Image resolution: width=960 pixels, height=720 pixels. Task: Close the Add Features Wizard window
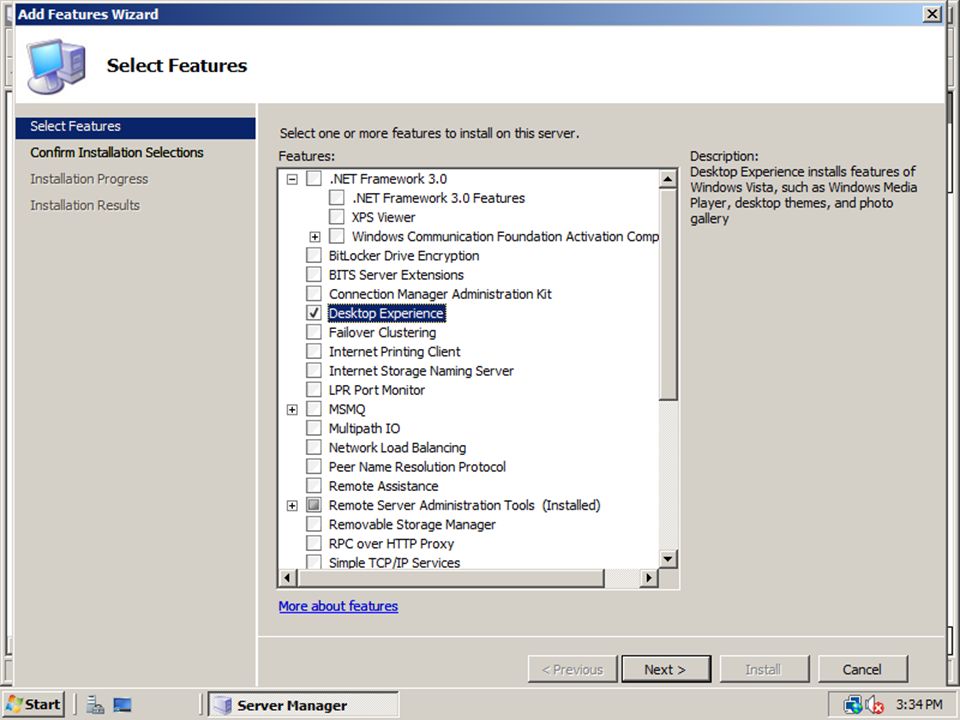pos(932,14)
